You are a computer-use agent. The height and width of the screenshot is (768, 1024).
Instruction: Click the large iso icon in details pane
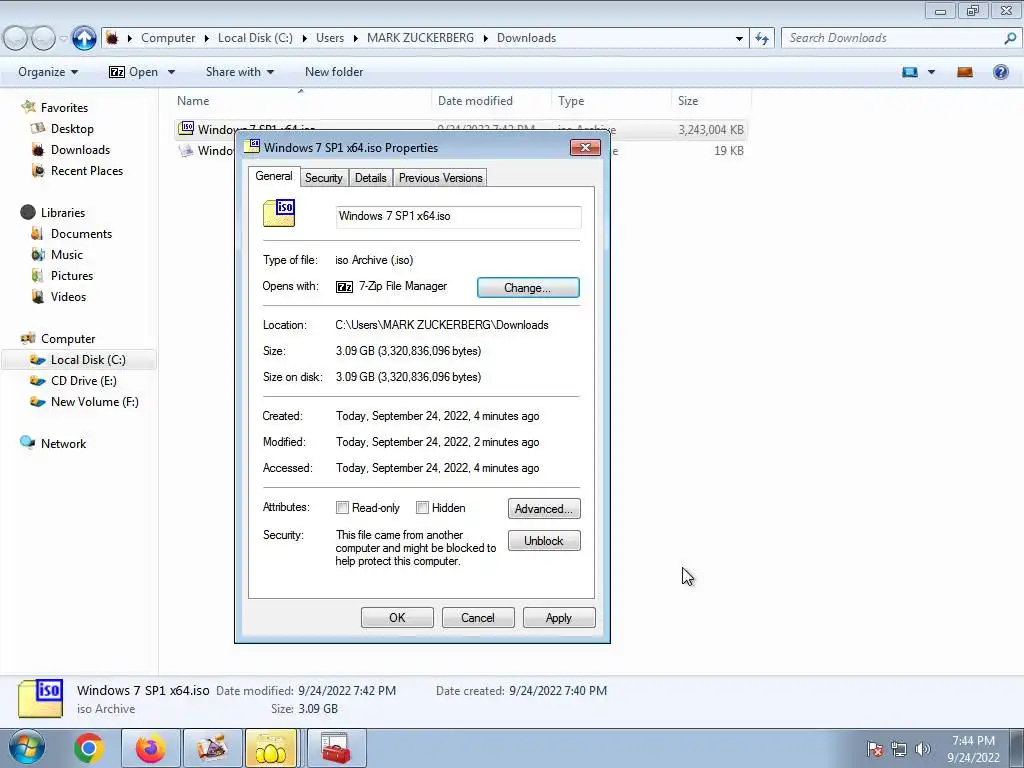40,699
